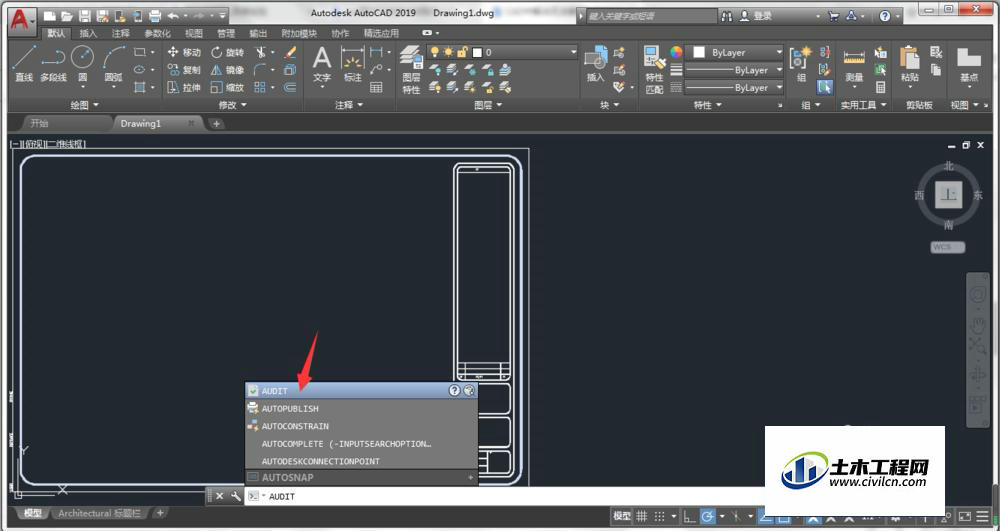Click the Move (移动) tool
The image size is (1000, 531).
click(184, 52)
